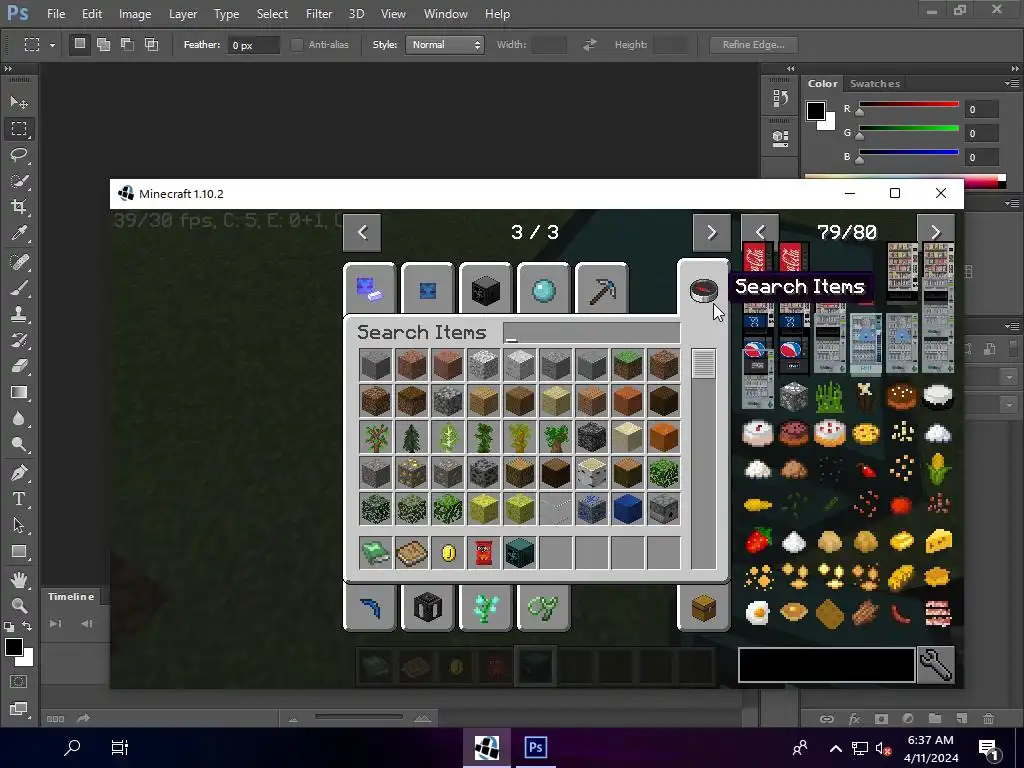Show hidden system tray icons
Screen dimensions: 1024x768
(835, 749)
